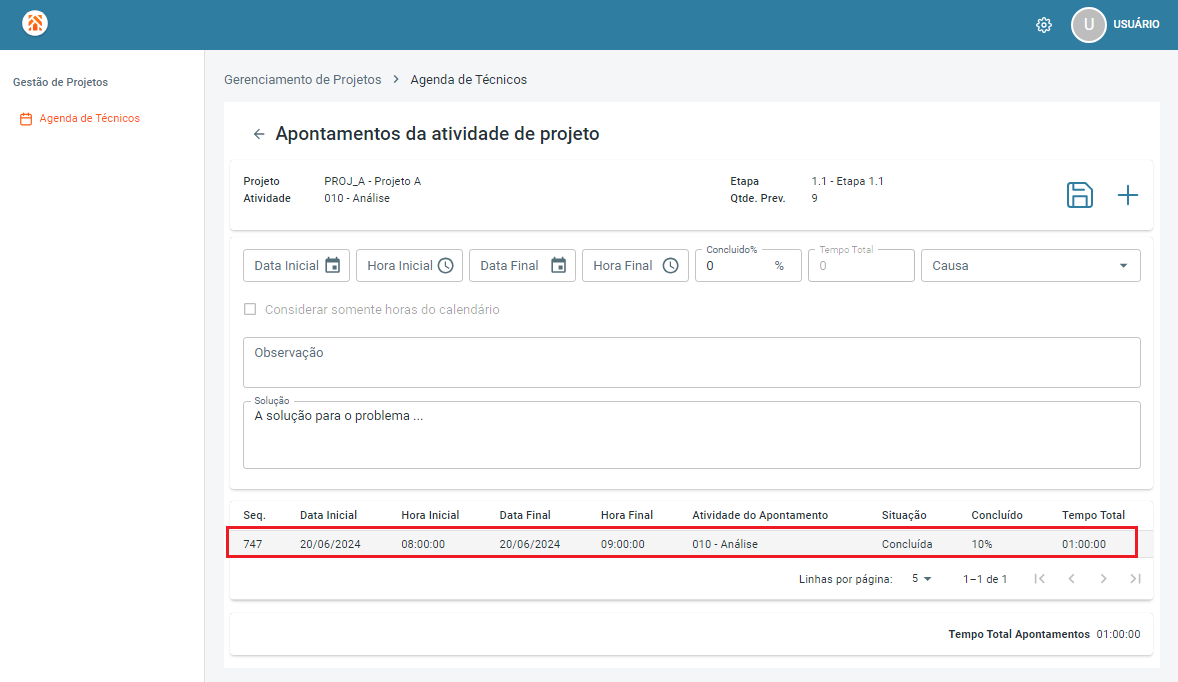The width and height of the screenshot is (1178, 682).
Task: Click Tempo Total column header in table
Action: [x=1093, y=515]
